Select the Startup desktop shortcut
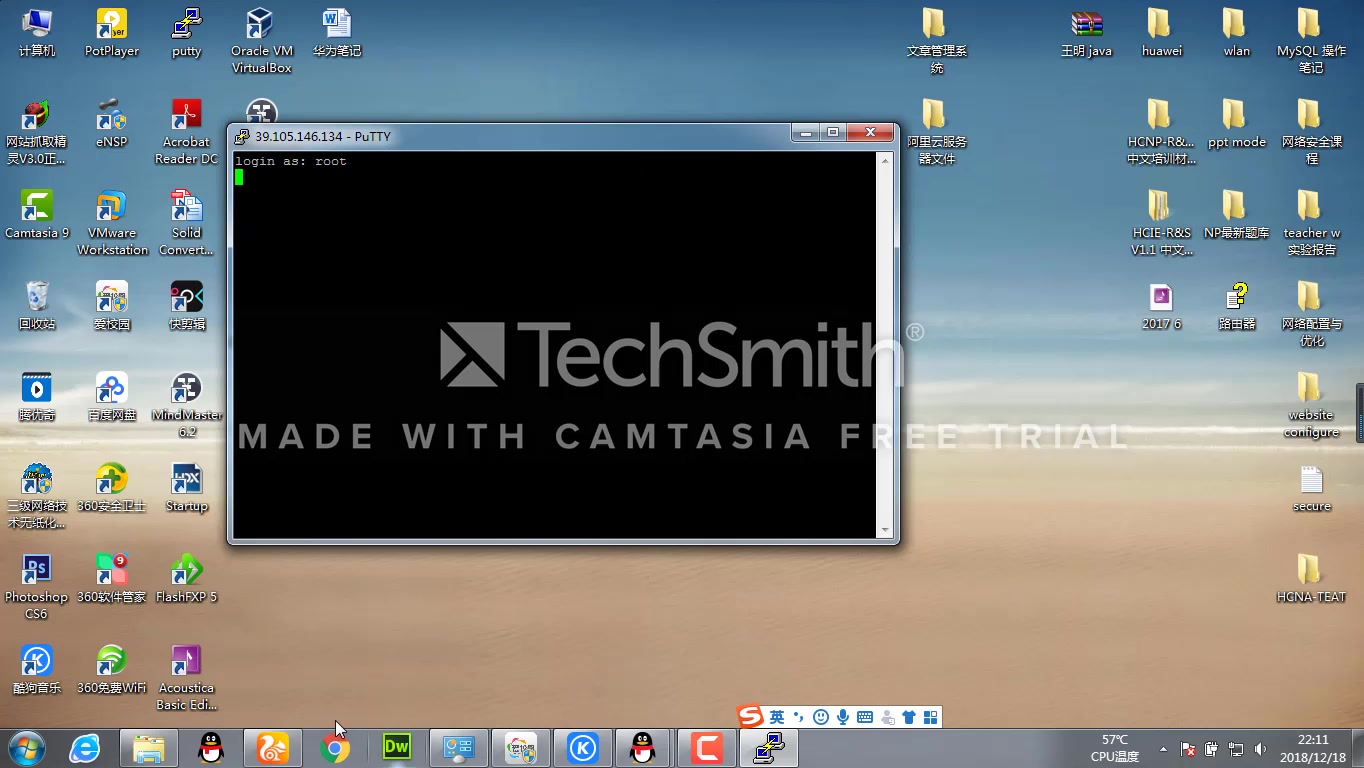 (x=186, y=487)
